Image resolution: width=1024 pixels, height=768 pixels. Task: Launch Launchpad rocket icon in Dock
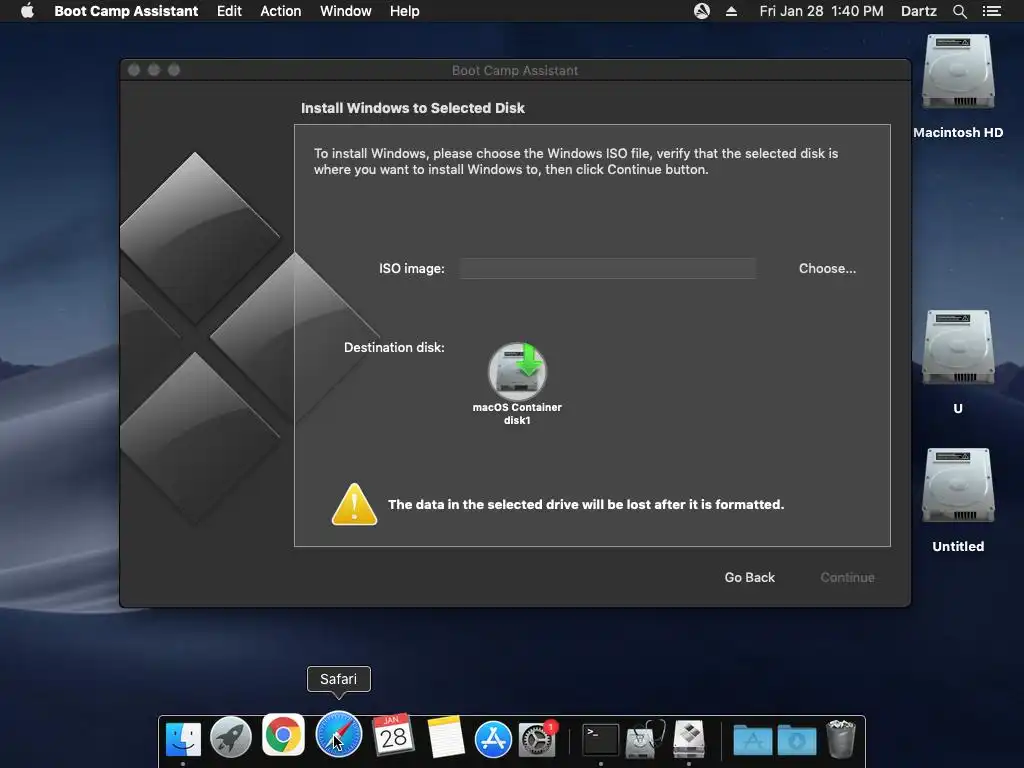tap(231, 738)
